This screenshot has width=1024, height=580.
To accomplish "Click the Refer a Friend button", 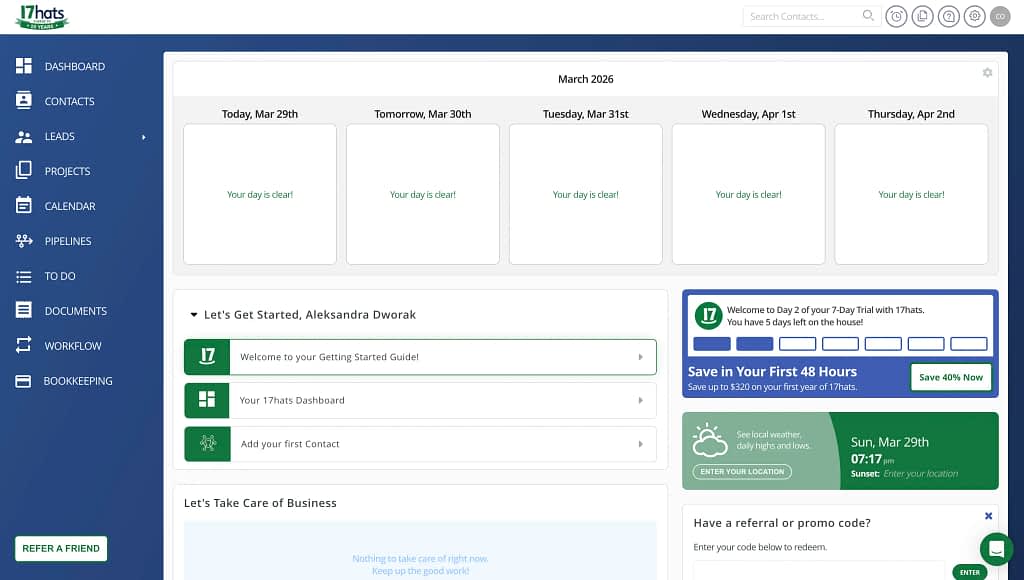I will point(61,549).
